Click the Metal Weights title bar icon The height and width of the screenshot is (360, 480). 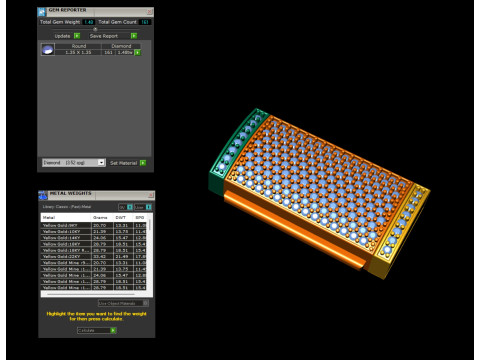coord(43,195)
